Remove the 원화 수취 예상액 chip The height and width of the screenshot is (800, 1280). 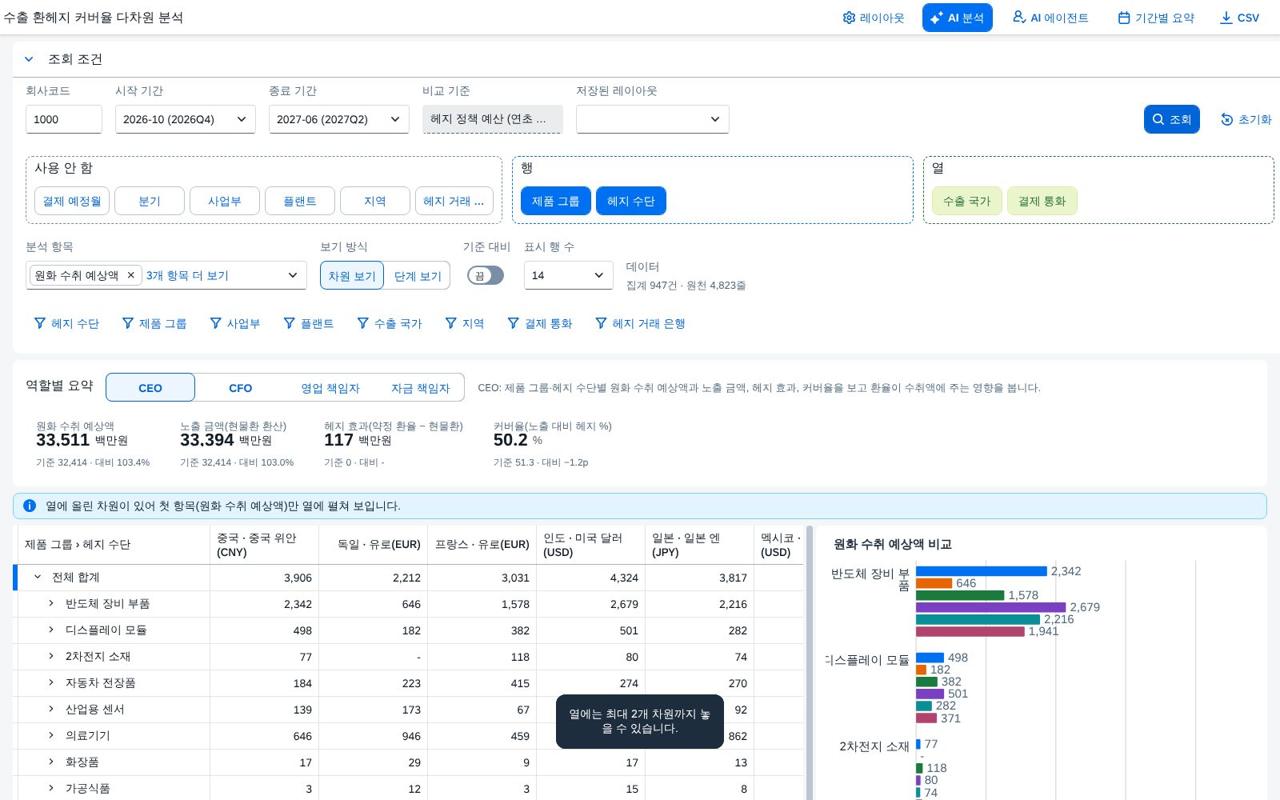click(130, 275)
